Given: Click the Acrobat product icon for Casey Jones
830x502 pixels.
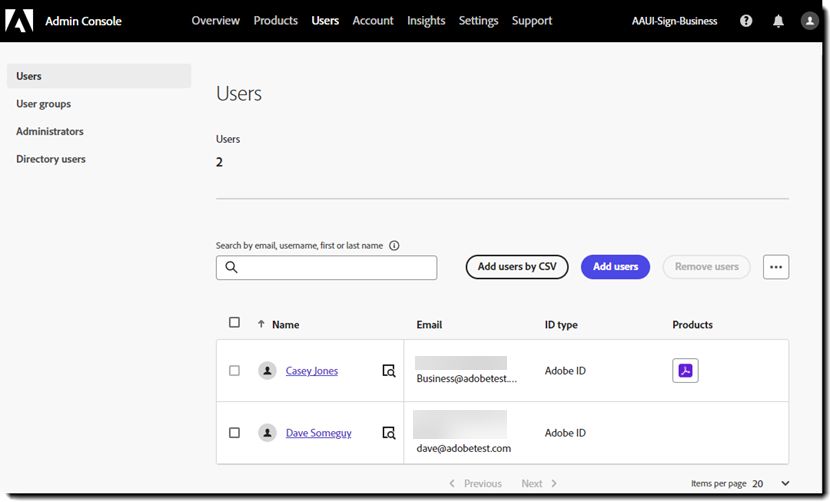Looking at the screenshot, I should 685,371.
